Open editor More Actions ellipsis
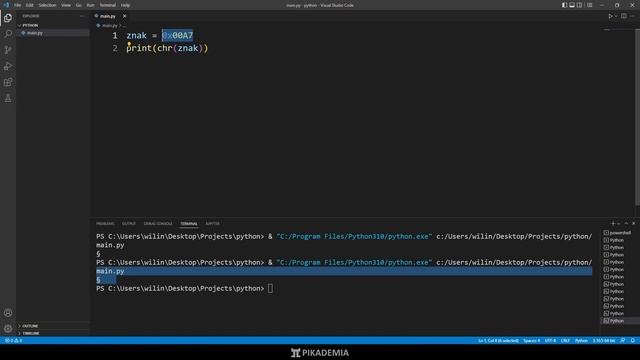Screen dimensions: 640x360 click(x=632, y=16)
